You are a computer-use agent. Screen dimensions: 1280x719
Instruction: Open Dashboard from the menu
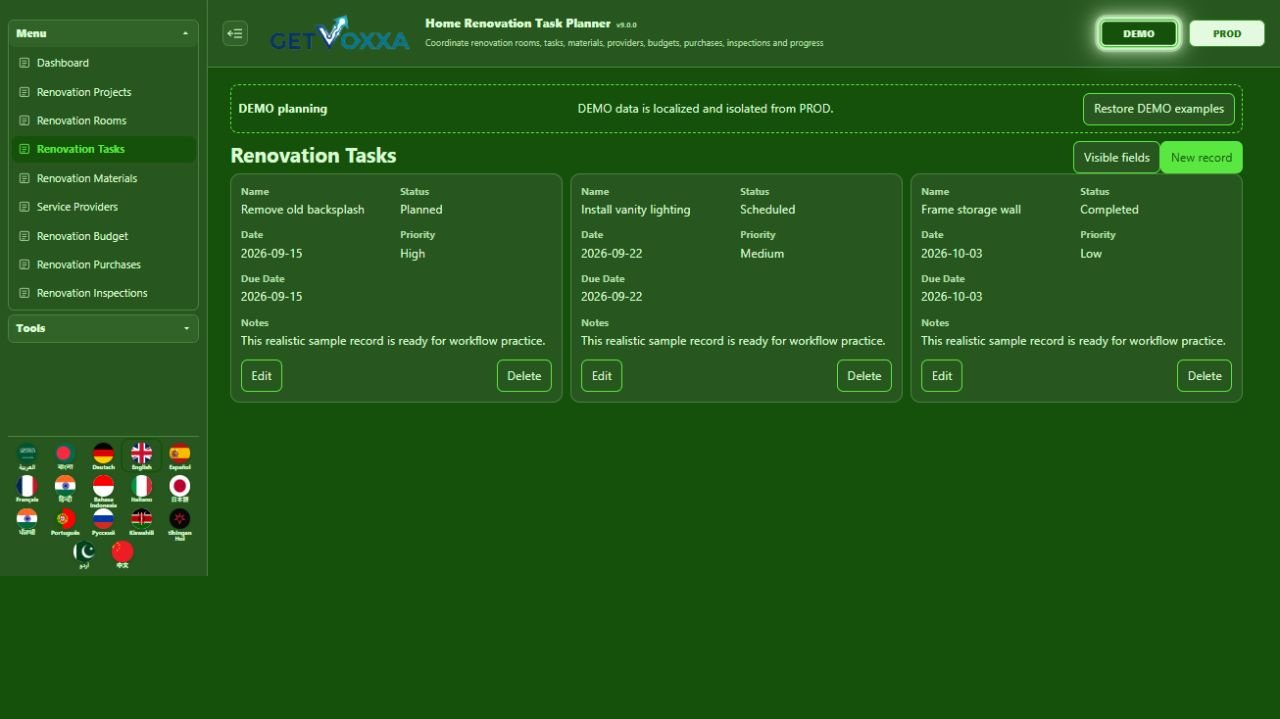103,63
